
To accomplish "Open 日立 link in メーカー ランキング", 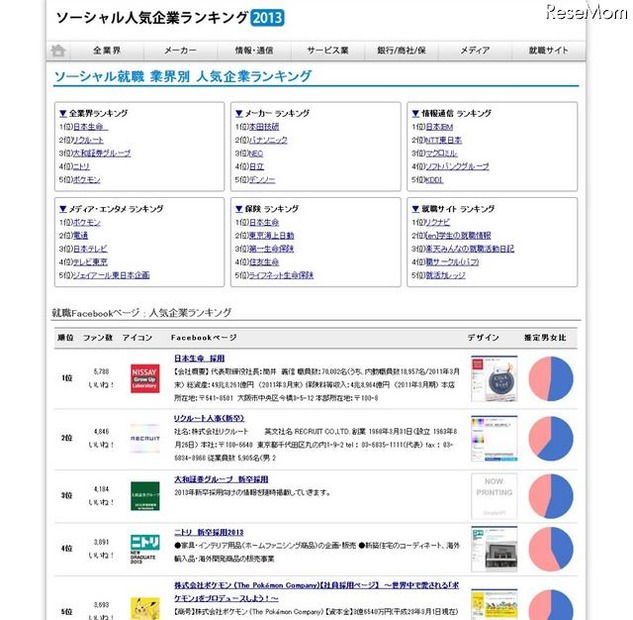I will 256,167.
